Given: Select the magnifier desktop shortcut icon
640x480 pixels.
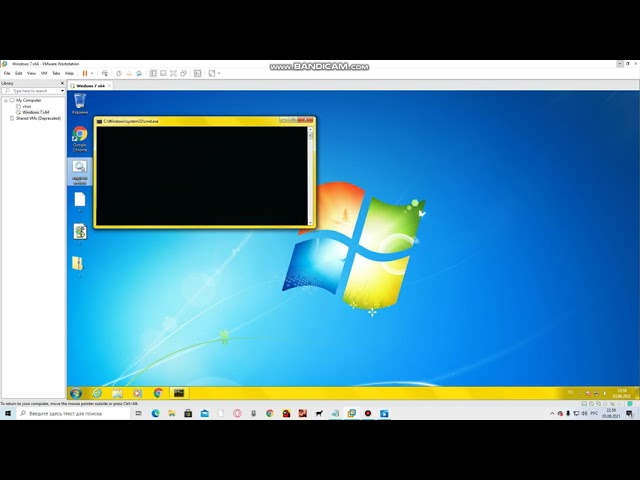Looking at the screenshot, I should click(80, 171).
